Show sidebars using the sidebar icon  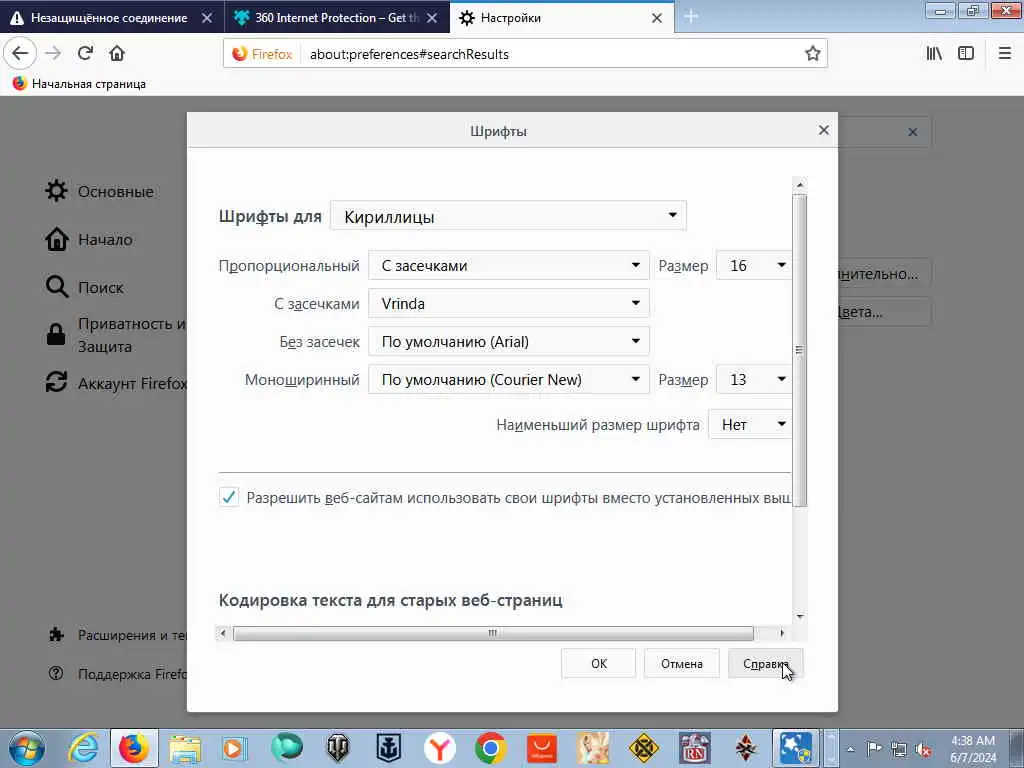[x=966, y=54]
